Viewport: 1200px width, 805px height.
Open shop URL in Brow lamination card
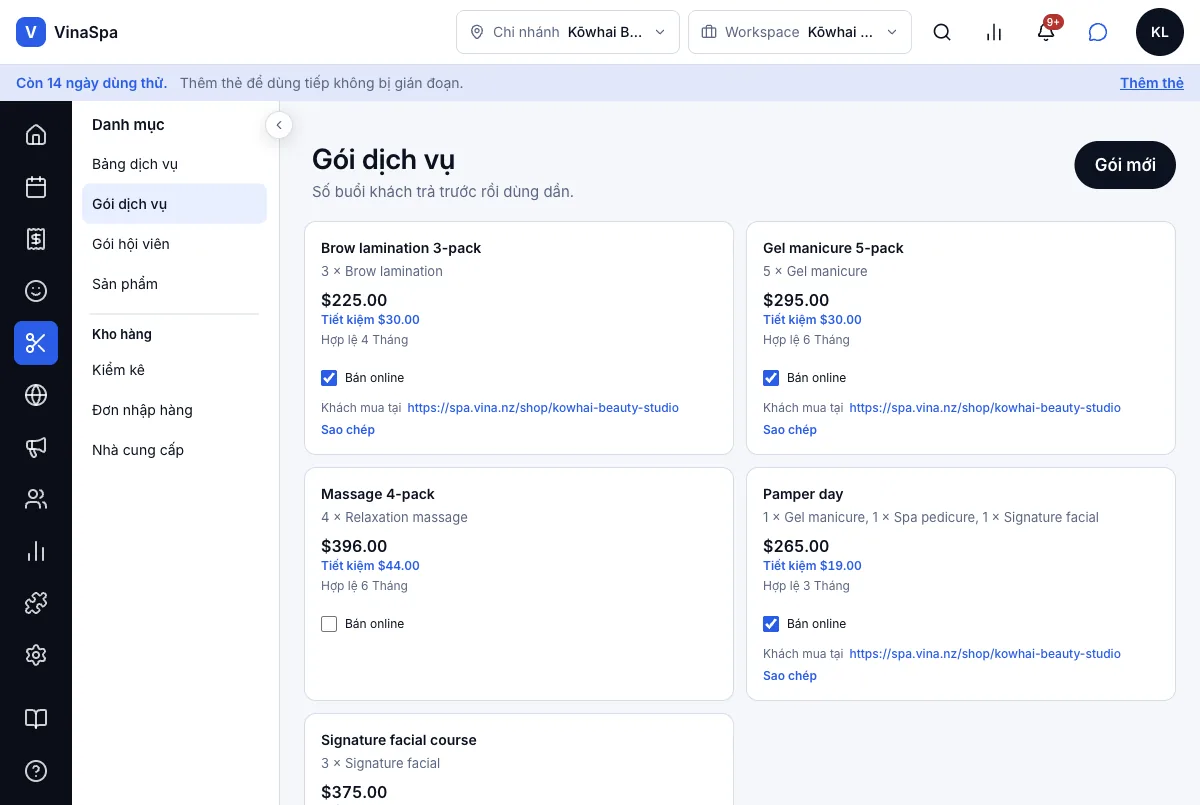[543, 408]
